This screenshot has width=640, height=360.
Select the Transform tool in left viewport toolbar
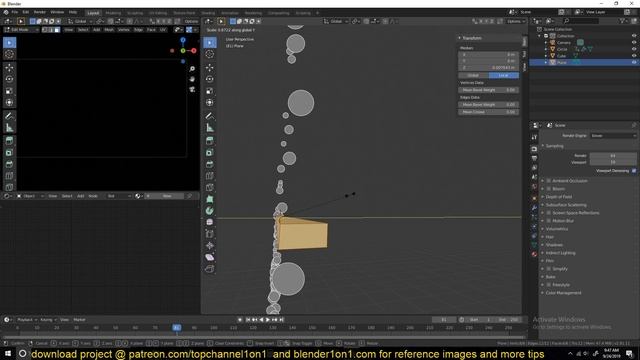tap(9, 102)
